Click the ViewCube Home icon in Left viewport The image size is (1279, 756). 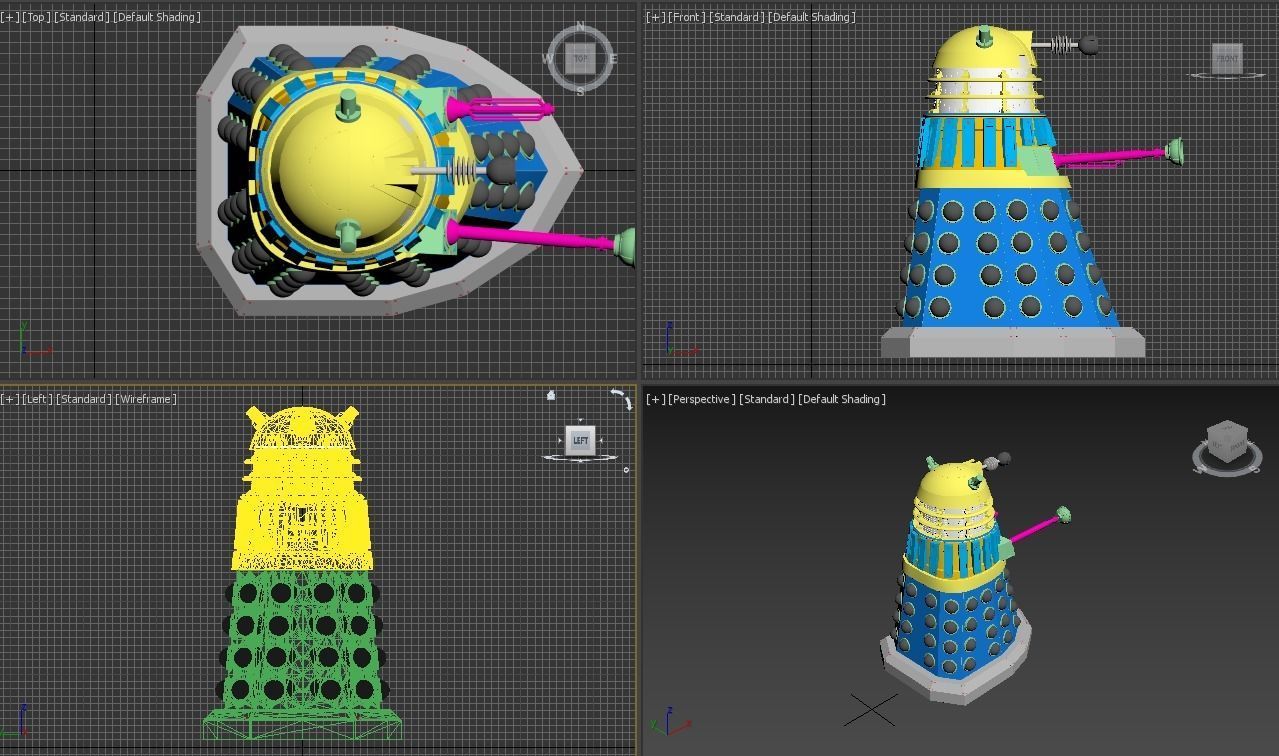click(551, 395)
